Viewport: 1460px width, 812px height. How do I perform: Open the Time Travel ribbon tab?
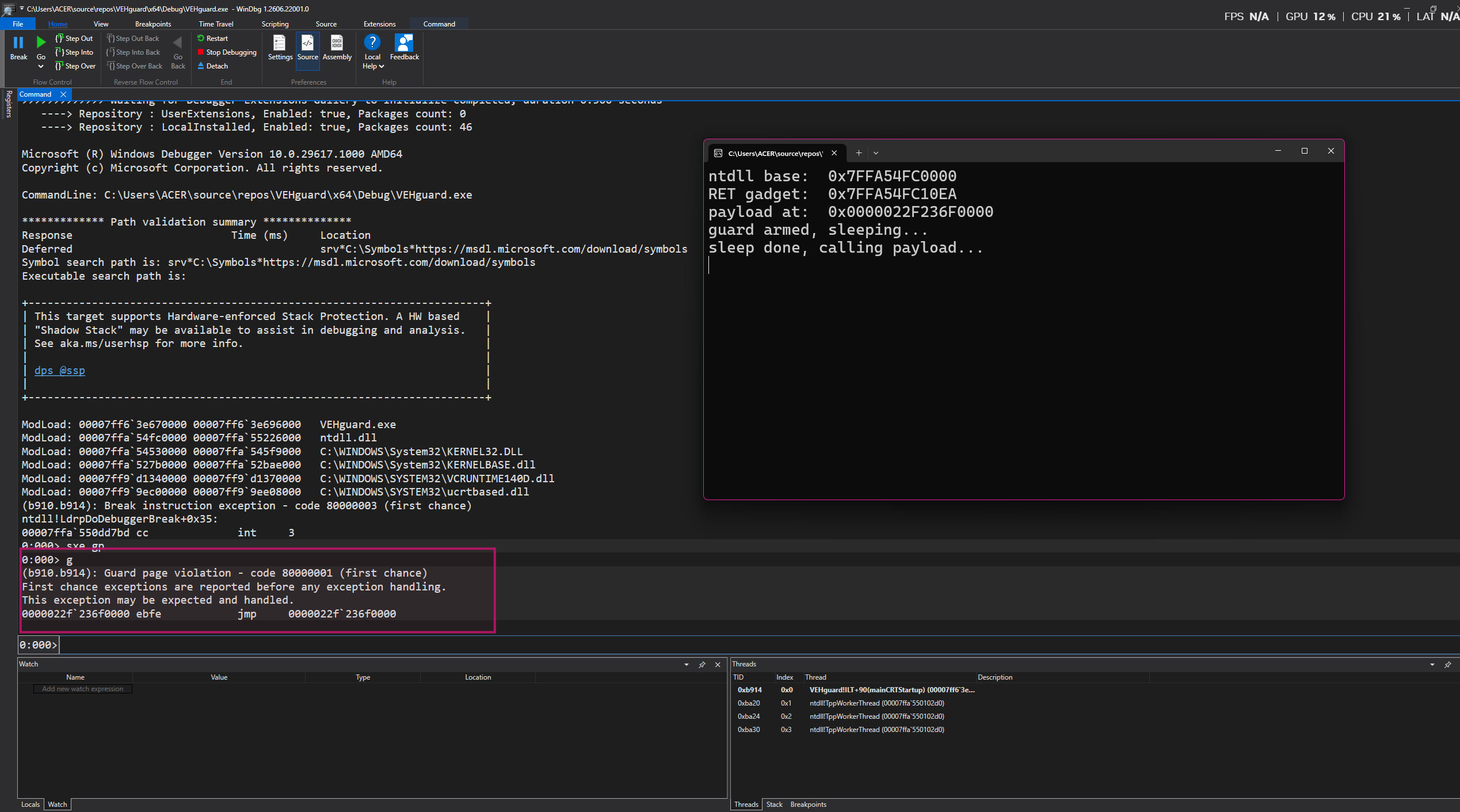[x=216, y=24]
